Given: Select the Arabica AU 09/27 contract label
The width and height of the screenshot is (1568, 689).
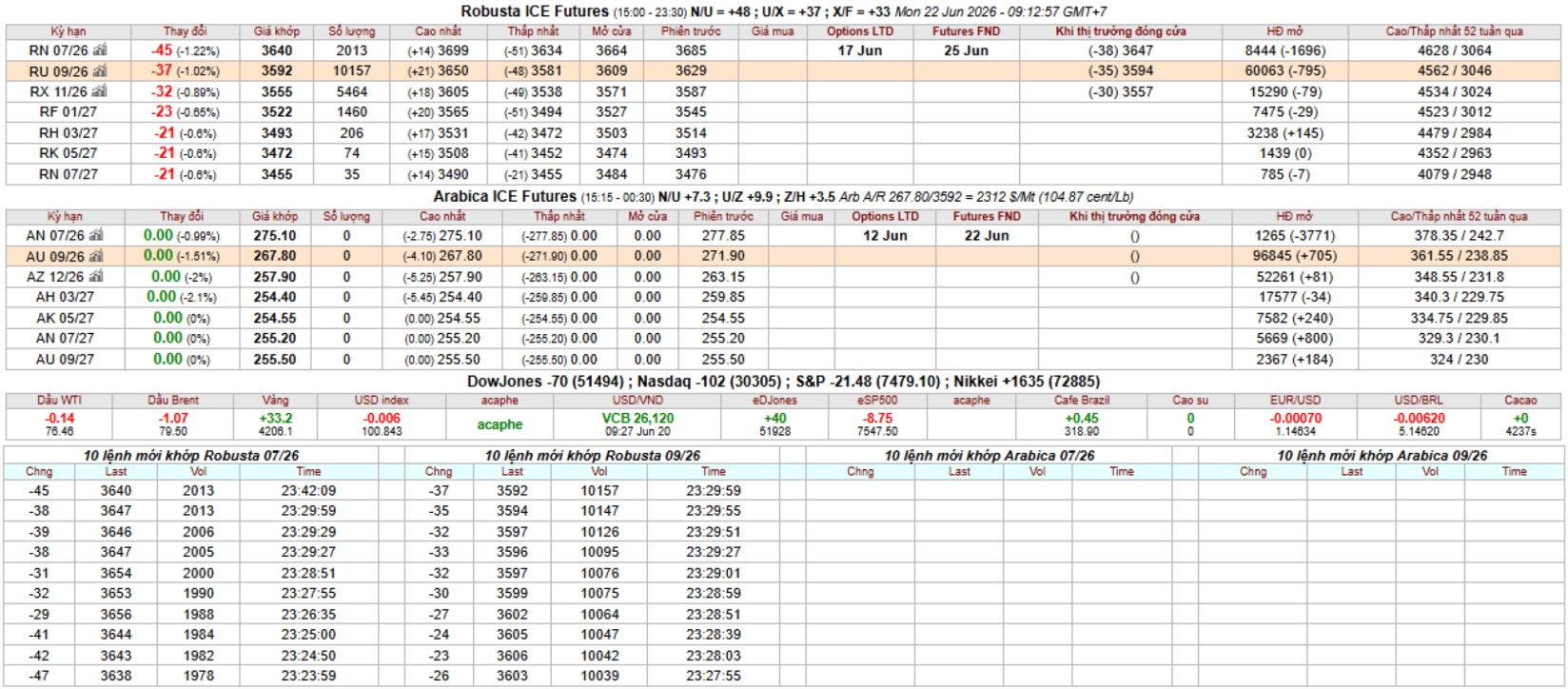Looking at the screenshot, I should [x=65, y=359].
